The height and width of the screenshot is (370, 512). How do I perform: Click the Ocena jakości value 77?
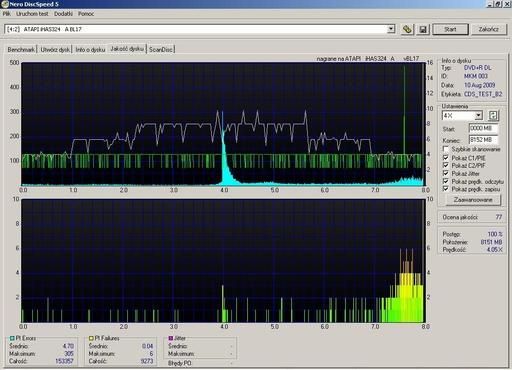coord(499,217)
